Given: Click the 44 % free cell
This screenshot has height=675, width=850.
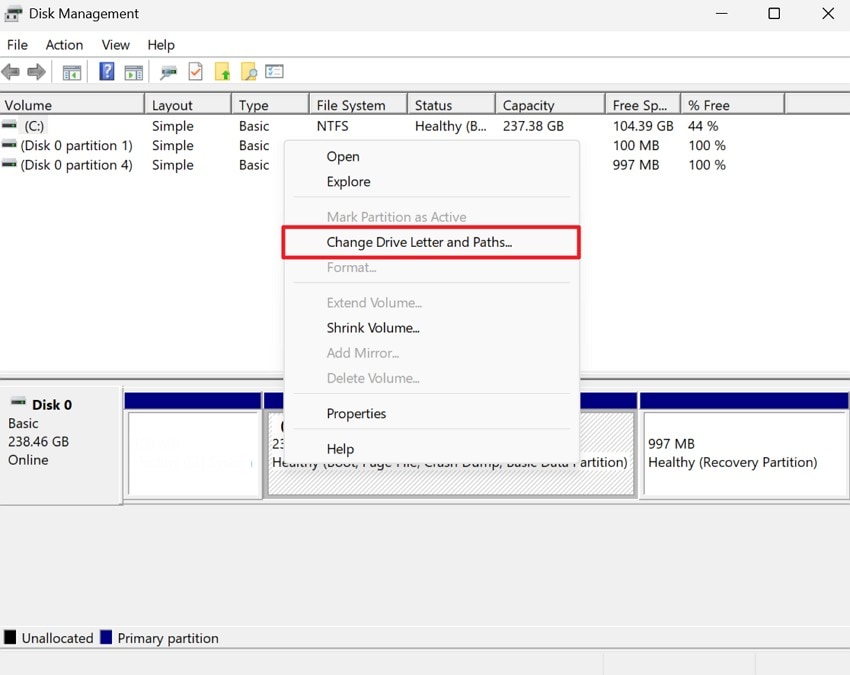Looking at the screenshot, I should (x=703, y=126).
